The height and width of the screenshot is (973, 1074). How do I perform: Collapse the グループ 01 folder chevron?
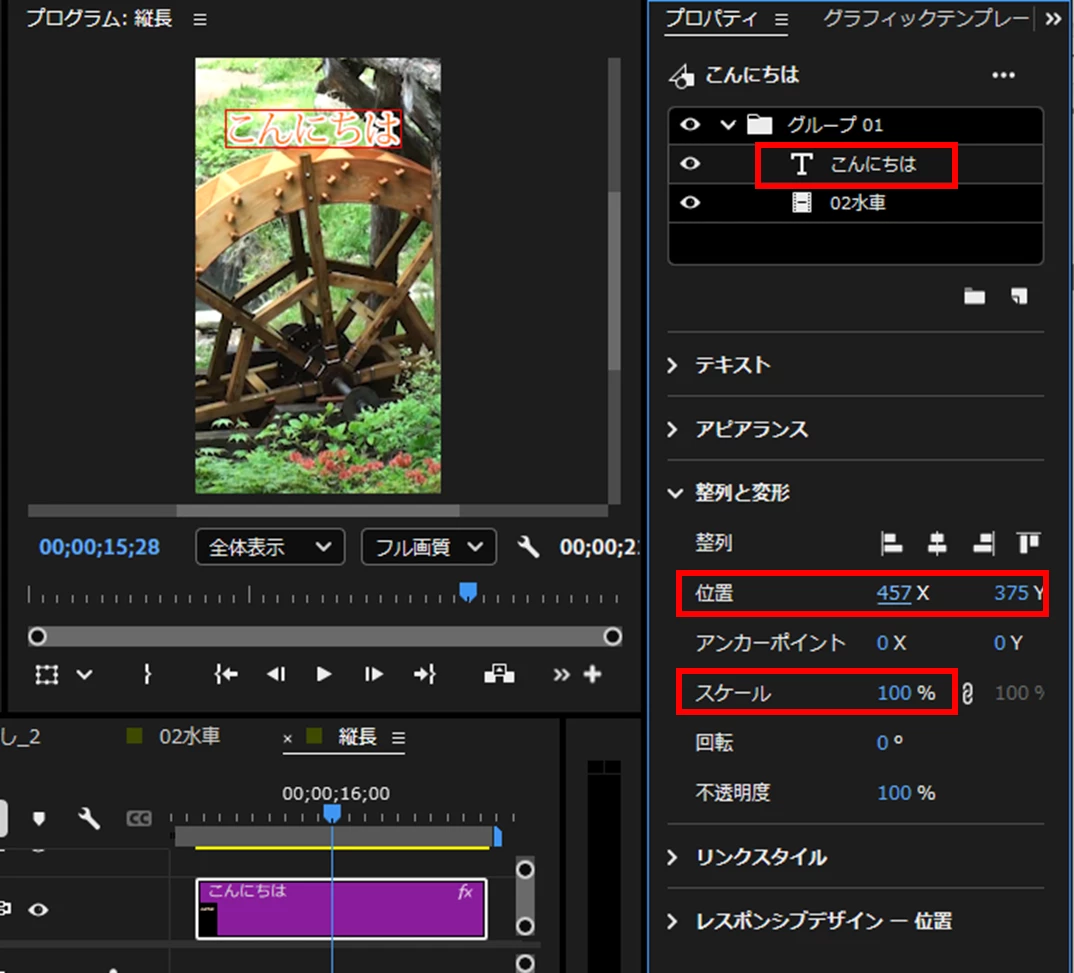(728, 125)
